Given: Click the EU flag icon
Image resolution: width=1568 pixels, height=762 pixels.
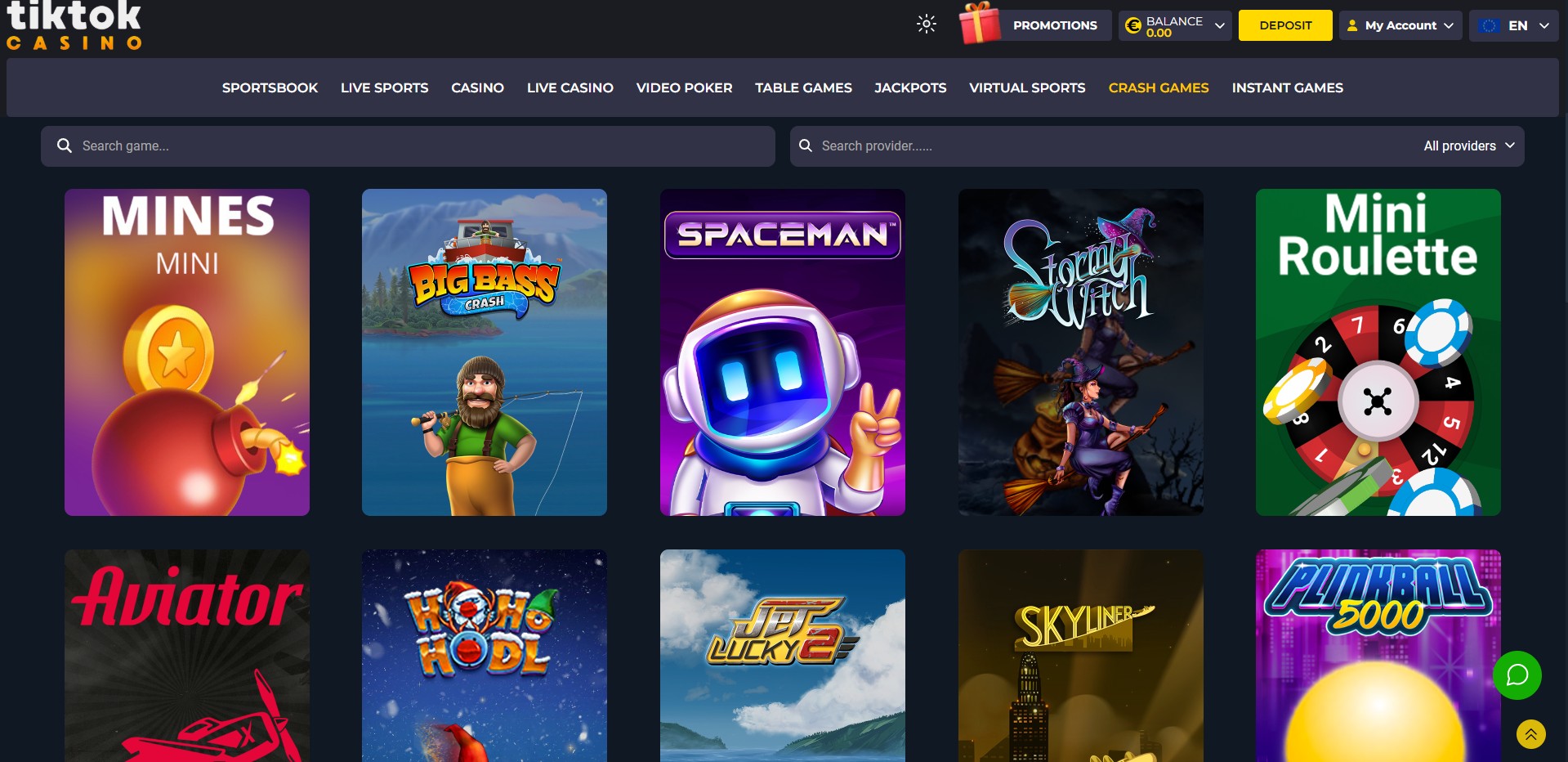Looking at the screenshot, I should pos(1490,25).
